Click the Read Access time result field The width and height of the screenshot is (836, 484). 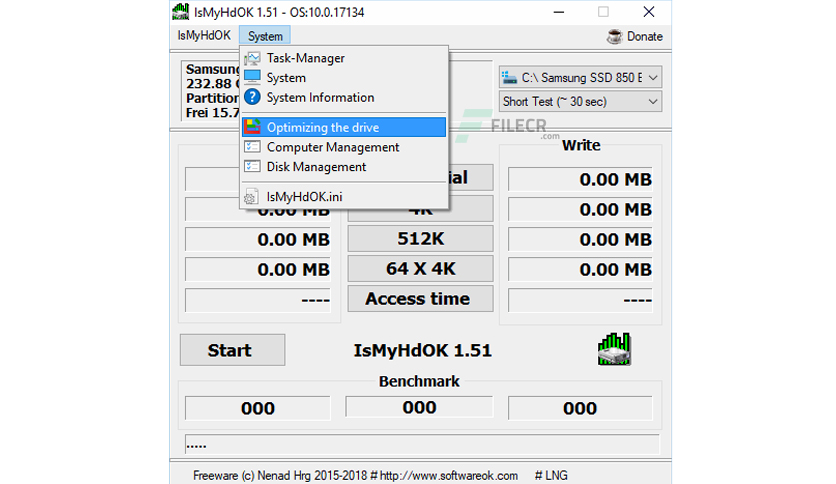point(258,300)
